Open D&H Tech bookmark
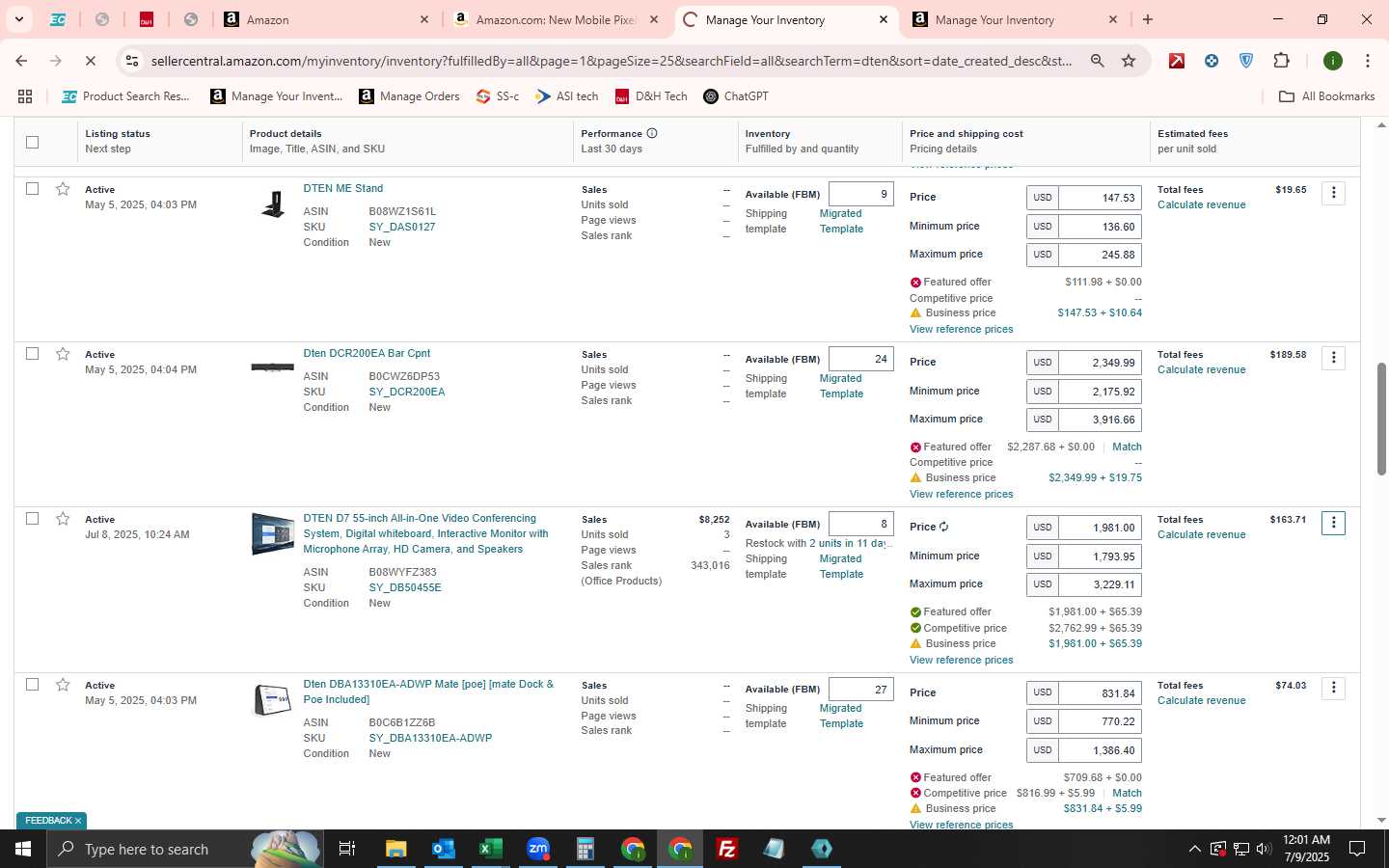 coord(651,96)
